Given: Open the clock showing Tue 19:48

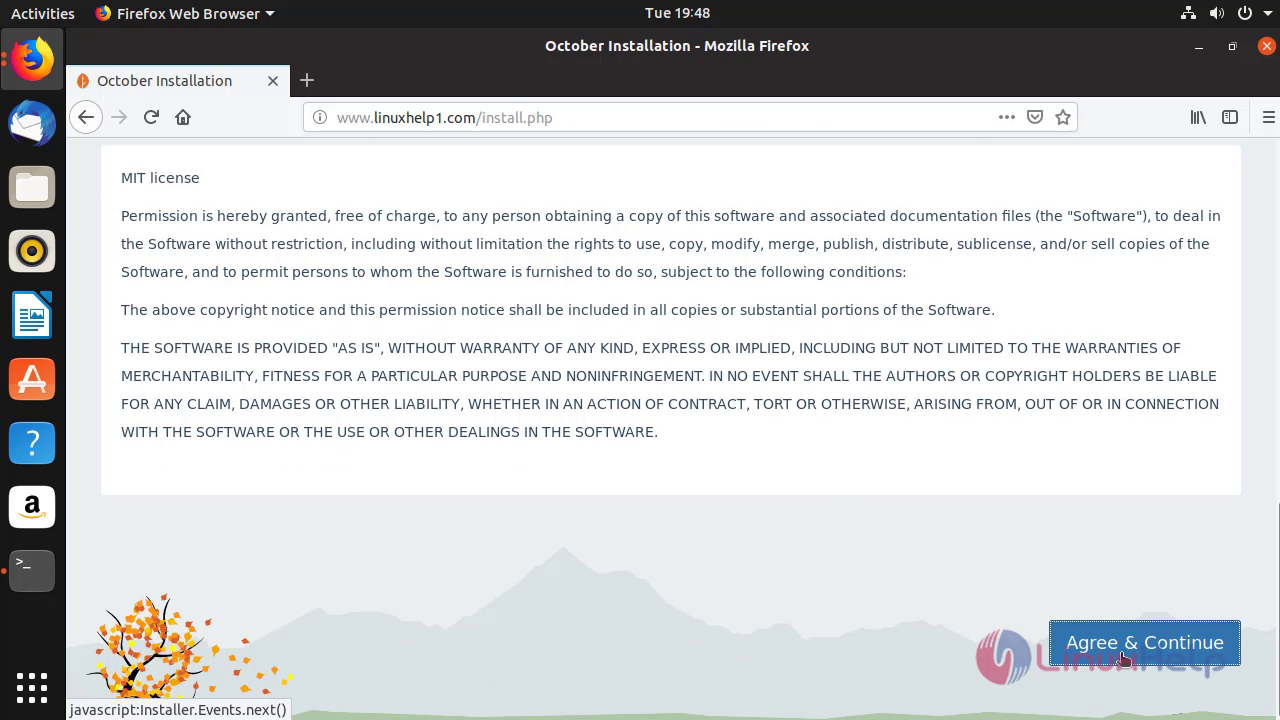Looking at the screenshot, I should point(677,13).
